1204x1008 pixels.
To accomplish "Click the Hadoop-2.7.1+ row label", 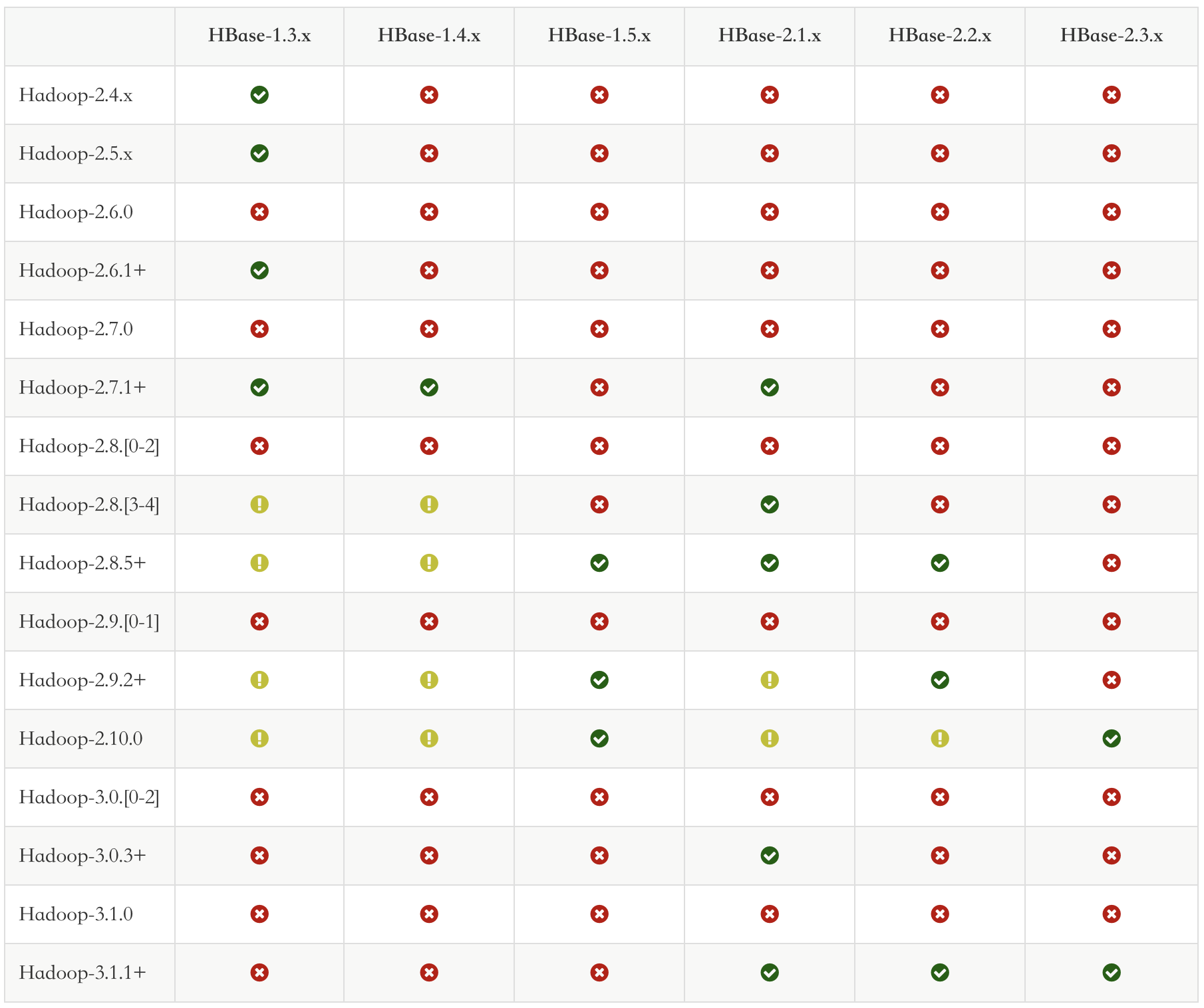I will tap(82, 388).
